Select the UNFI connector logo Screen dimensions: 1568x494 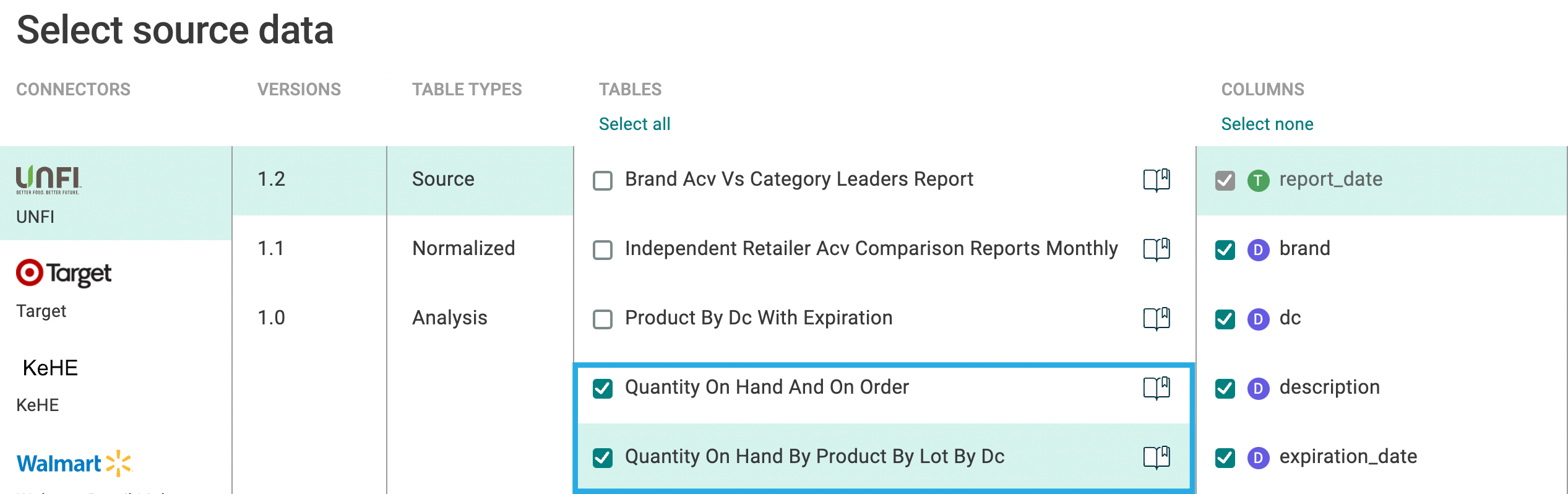click(x=48, y=180)
